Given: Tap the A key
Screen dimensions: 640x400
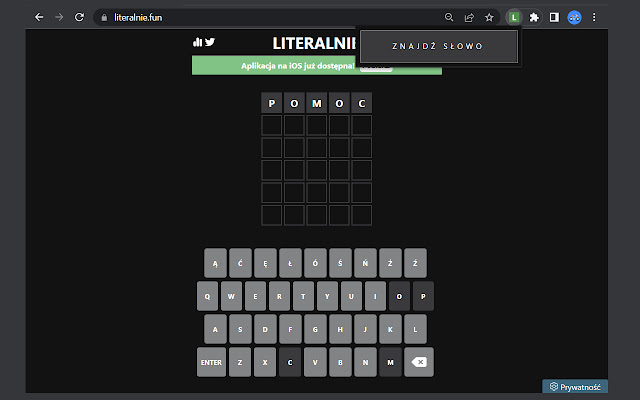Looking at the screenshot, I should (x=215, y=329).
